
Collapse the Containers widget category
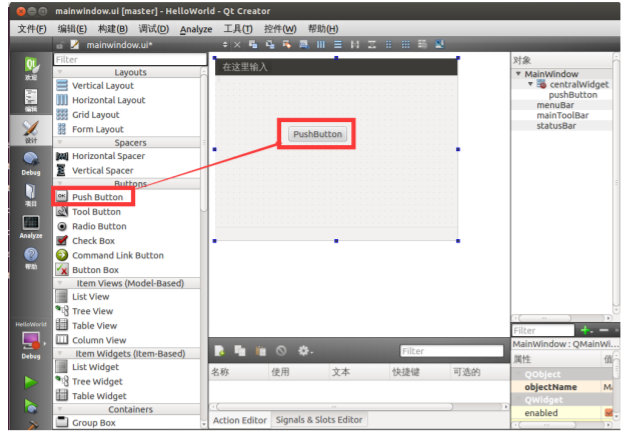pyautogui.click(x=60, y=409)
